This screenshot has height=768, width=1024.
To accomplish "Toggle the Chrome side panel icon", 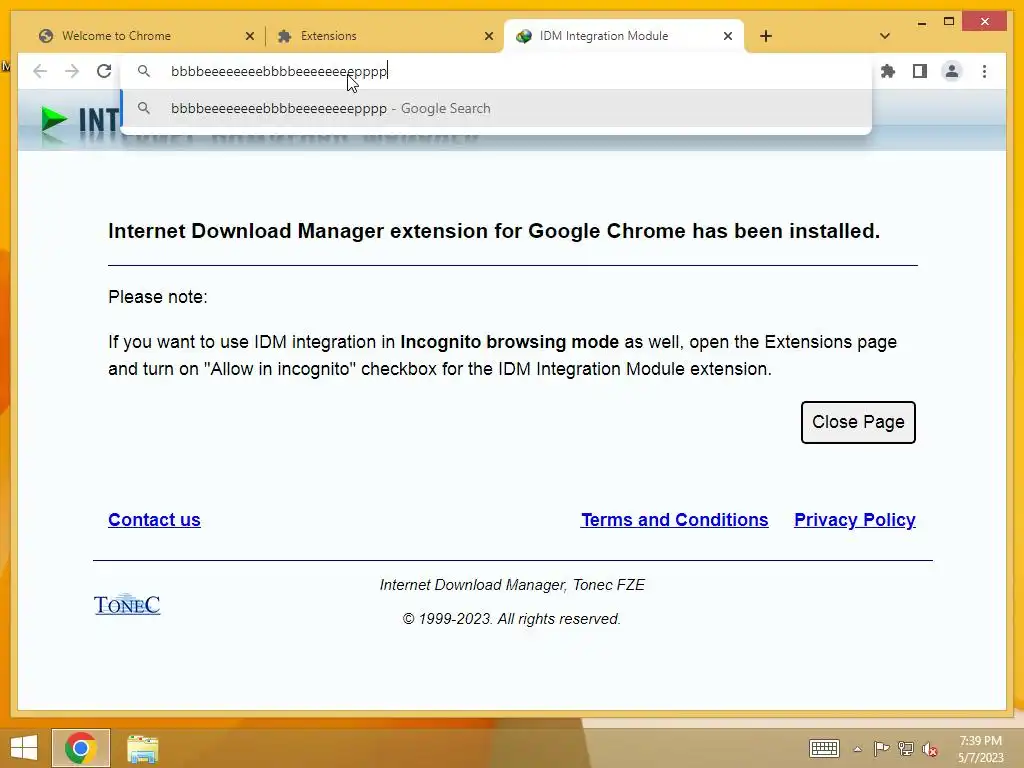I will coord(920,71).
